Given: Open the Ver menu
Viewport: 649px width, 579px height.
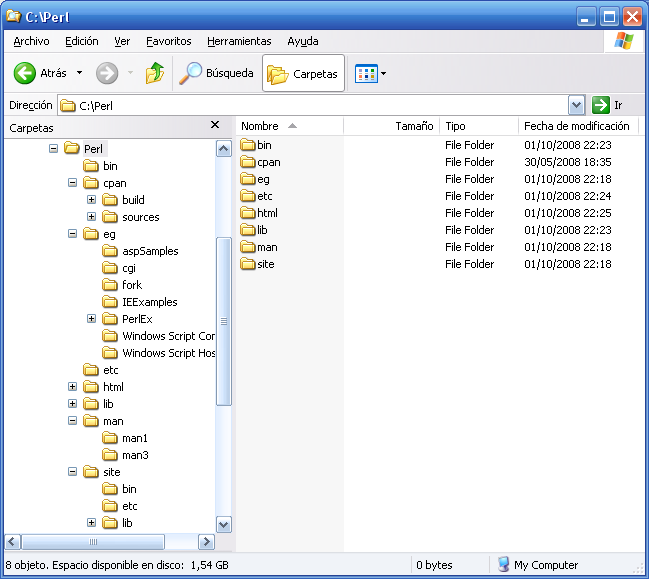Looking at the screenshot, I should pyautogui.click(x=122, y=41).
